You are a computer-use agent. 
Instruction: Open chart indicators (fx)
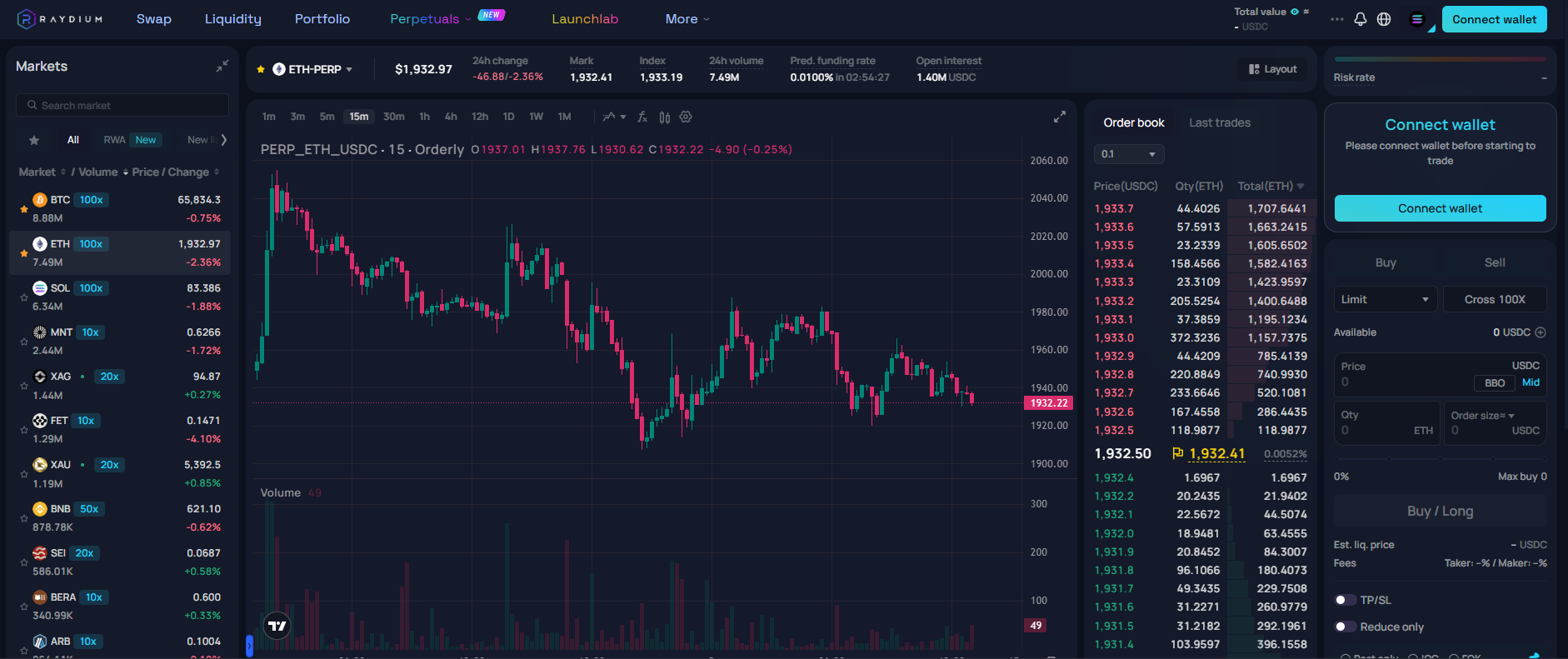(x=642, y=117)
